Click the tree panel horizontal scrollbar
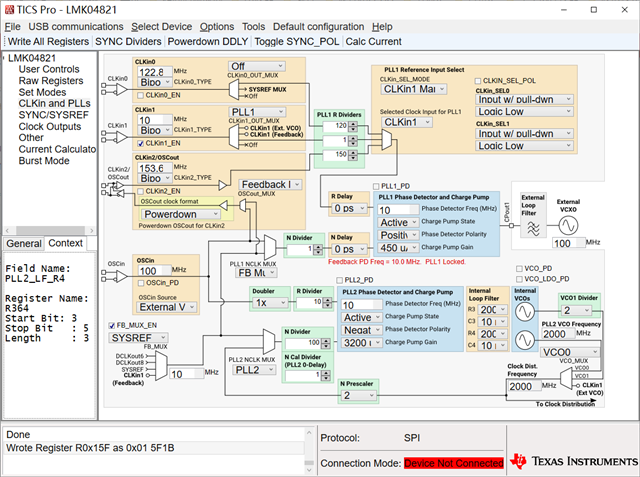Image resolution: width=640 pixels, height=477 pixels. pyautogui.click(x=50, y=230)
